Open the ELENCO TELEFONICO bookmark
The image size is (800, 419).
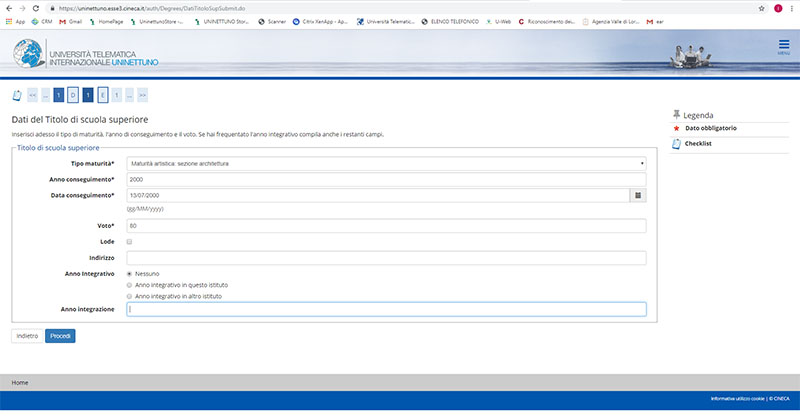(450, 21)
